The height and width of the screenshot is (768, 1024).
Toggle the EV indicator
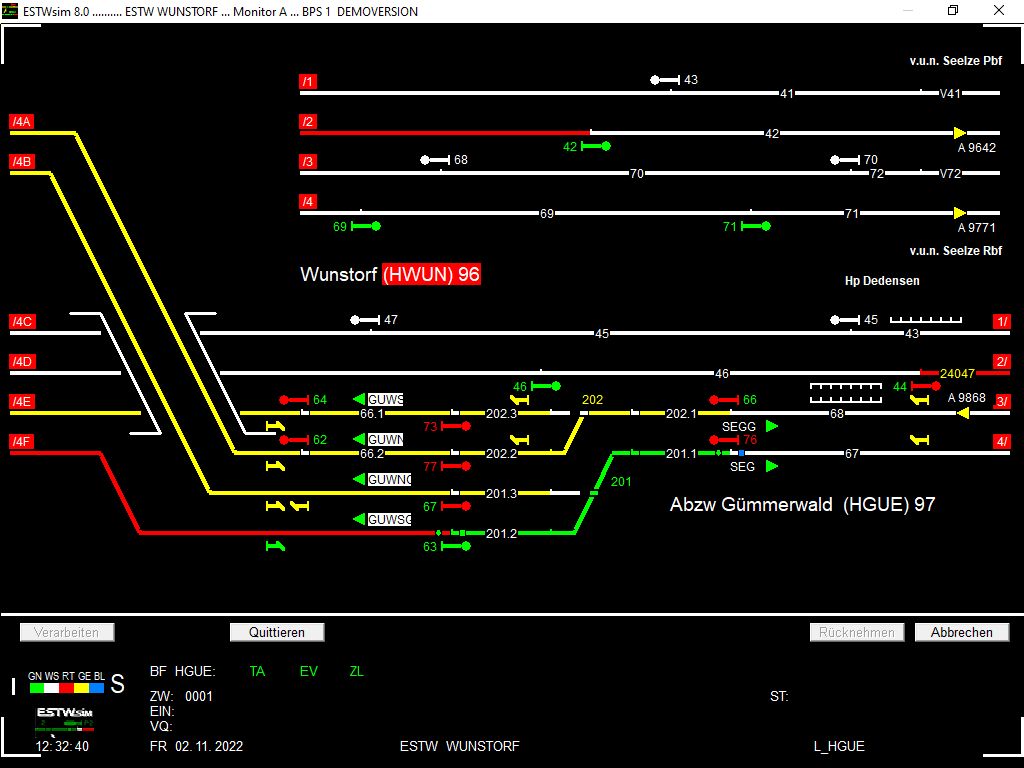(x=308, y=671)
